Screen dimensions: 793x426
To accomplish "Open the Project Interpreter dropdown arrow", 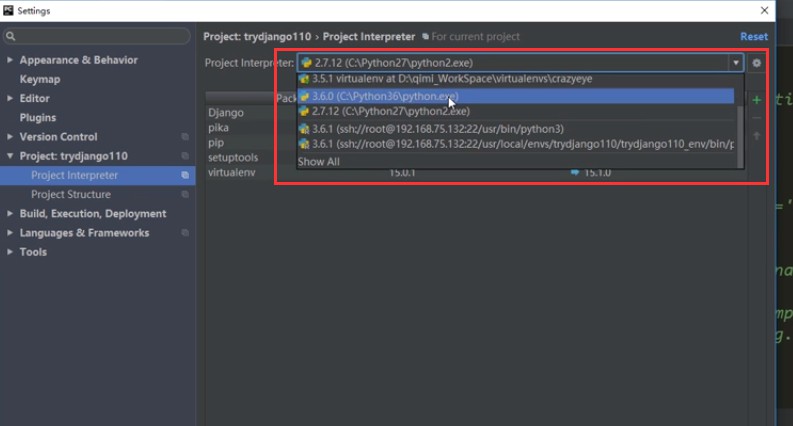I will click(x=736, y=63).
